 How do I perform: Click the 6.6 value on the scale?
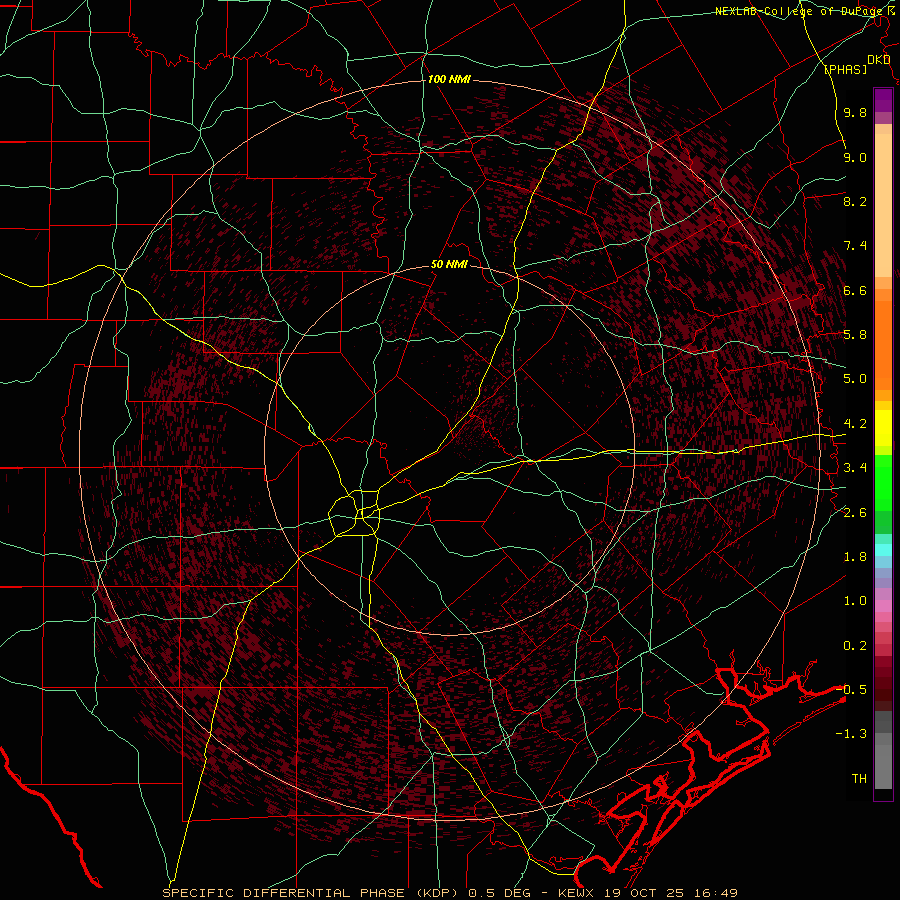[855, 290]
